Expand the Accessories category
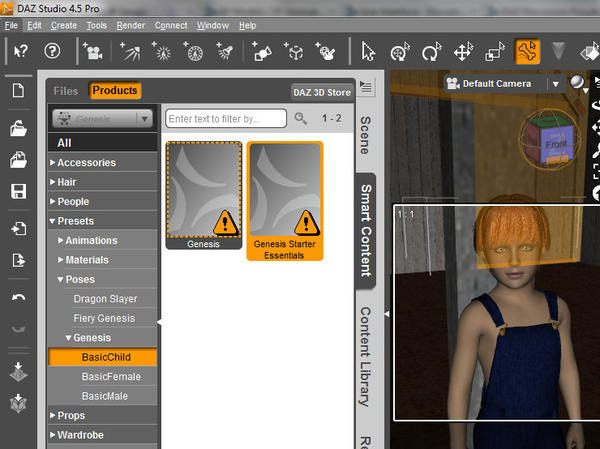600x449 pixels. [x=53, y=162]
